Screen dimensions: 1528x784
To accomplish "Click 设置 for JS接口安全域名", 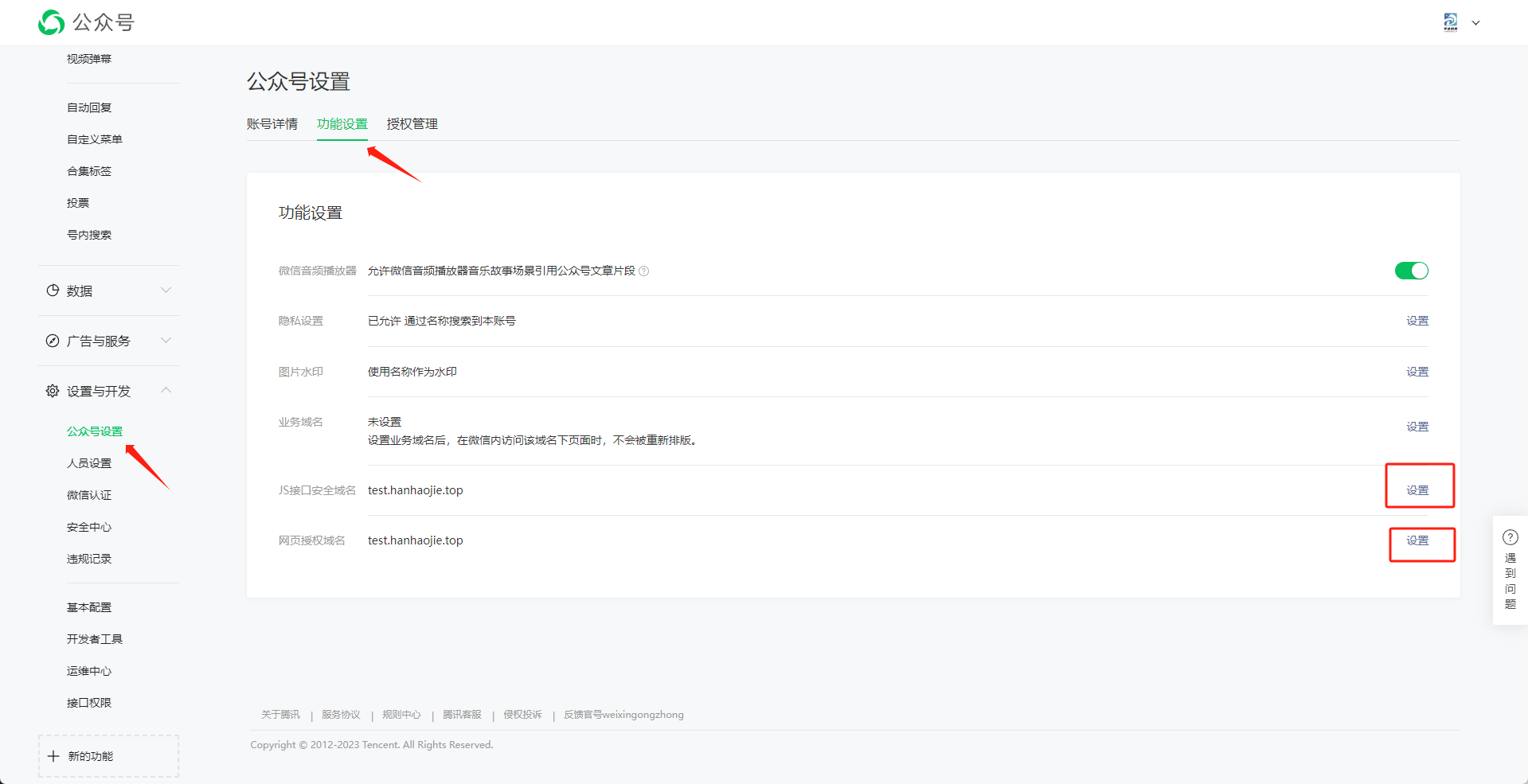I will pyautogui.click(x=1417, y=490).
